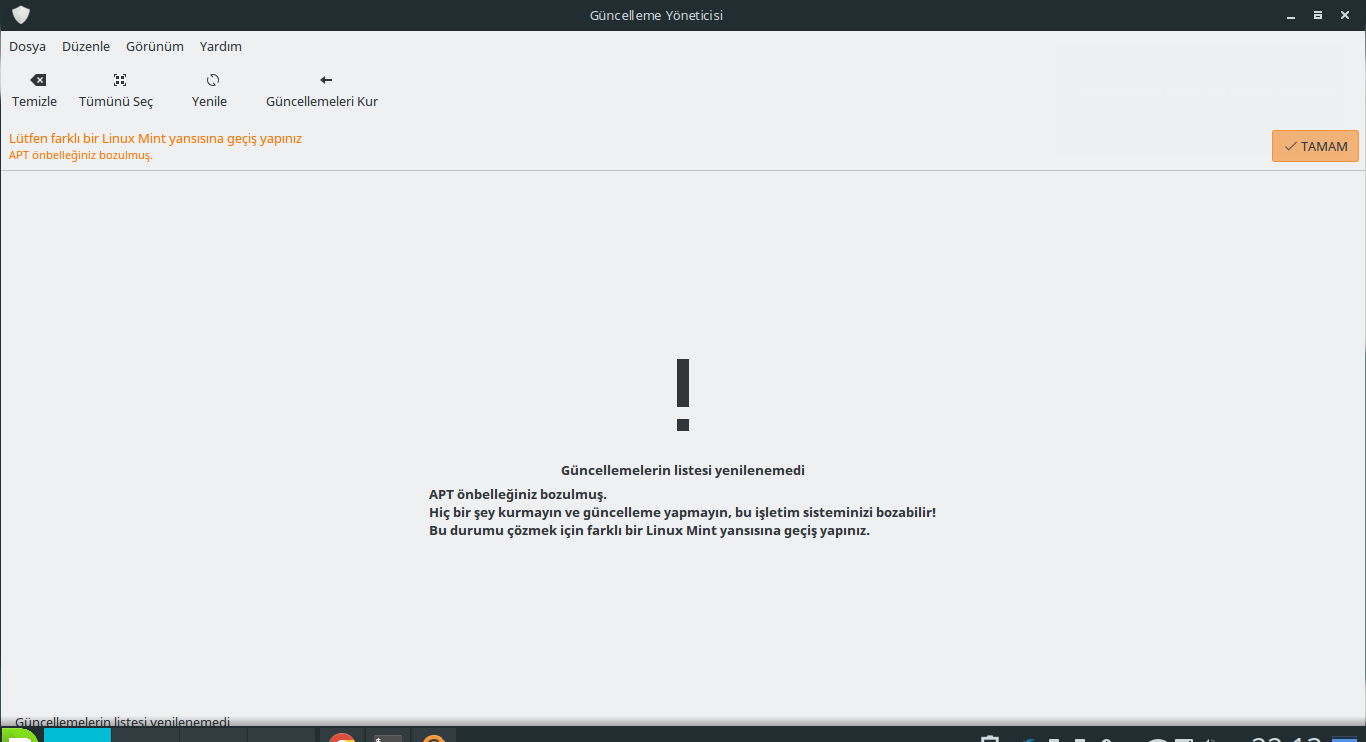Click the bold centered heading "Güncellemelerin listesi yenilenemedi"

coord(683,470)
